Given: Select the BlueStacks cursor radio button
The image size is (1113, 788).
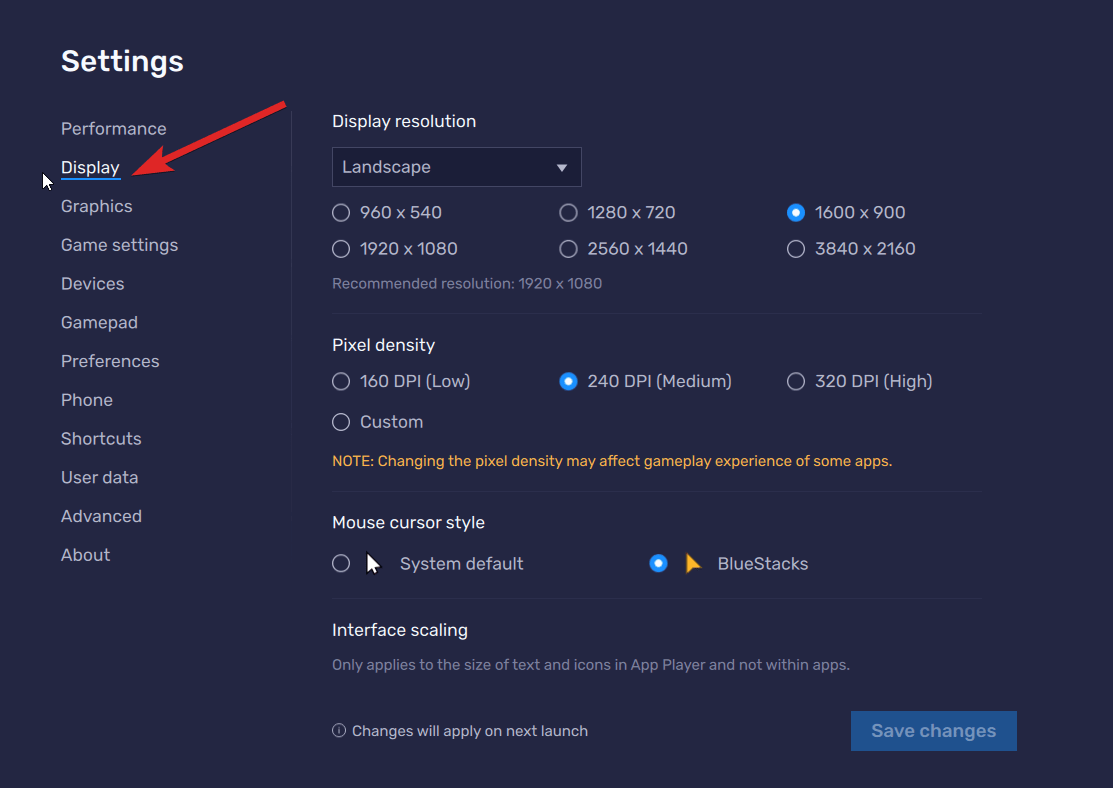Looking at the screenshot, I should pyautogui.click(x=658, y=563).
